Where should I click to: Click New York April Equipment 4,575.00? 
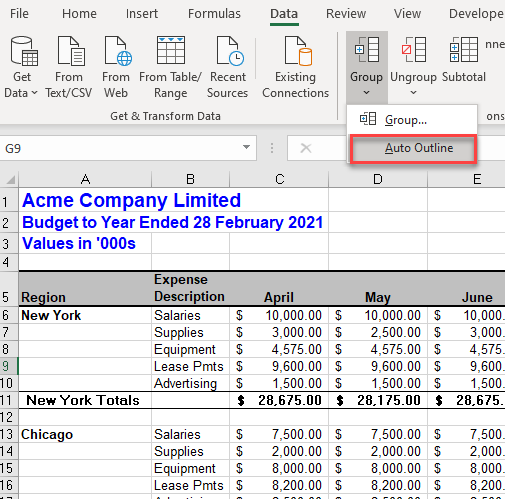point(279,349)
